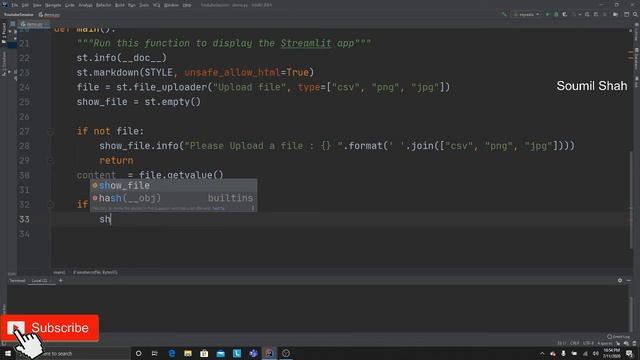Open the View menu
Screen dimensions: 640x360
click(x=37, y=5)
